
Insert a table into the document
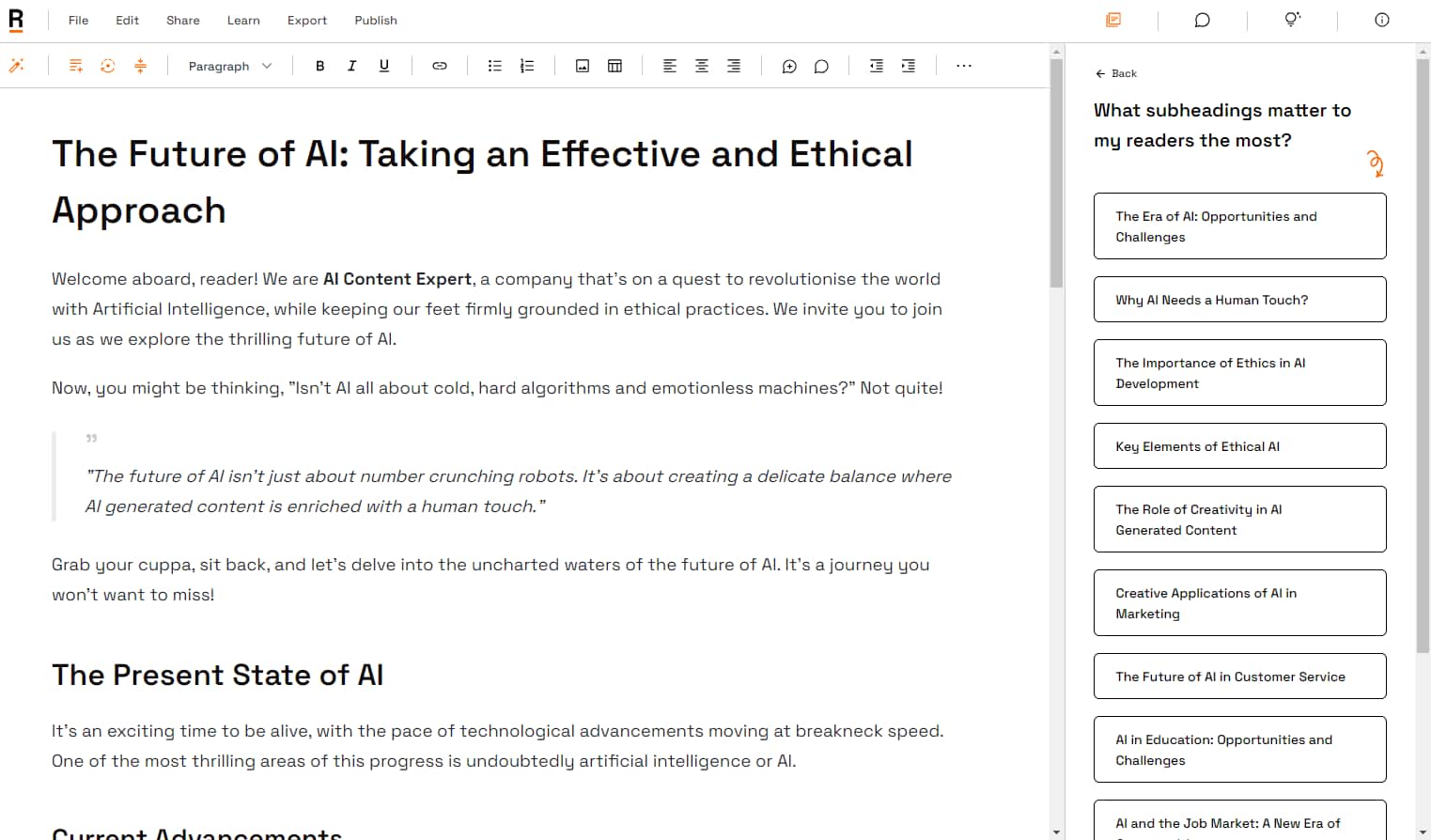(614, 66)
